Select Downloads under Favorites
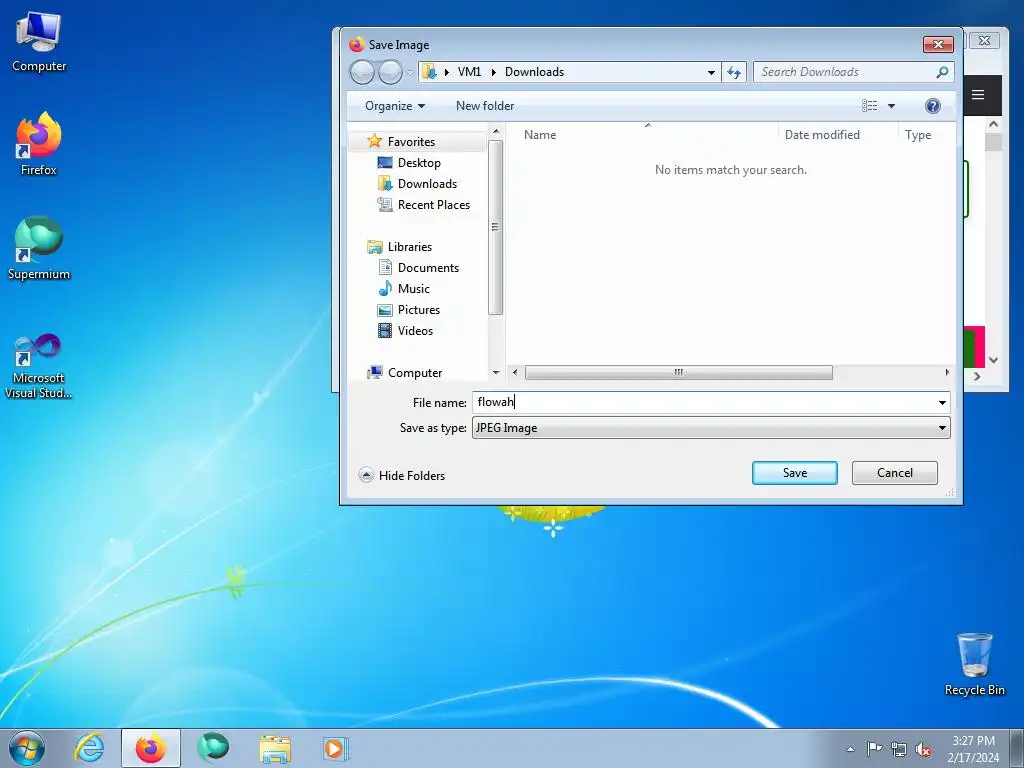 427,184
